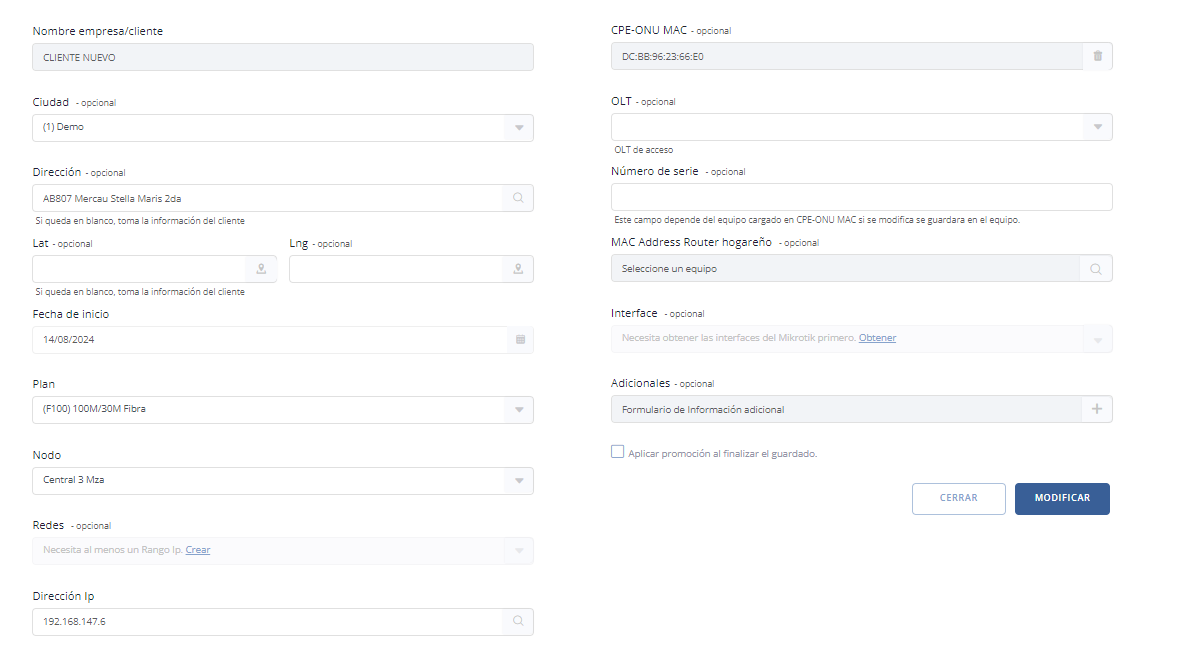Viewport: 1198px width, 659px height.
Task: Click the search icon in Dirección Ip field
Action: coord(518,621)
